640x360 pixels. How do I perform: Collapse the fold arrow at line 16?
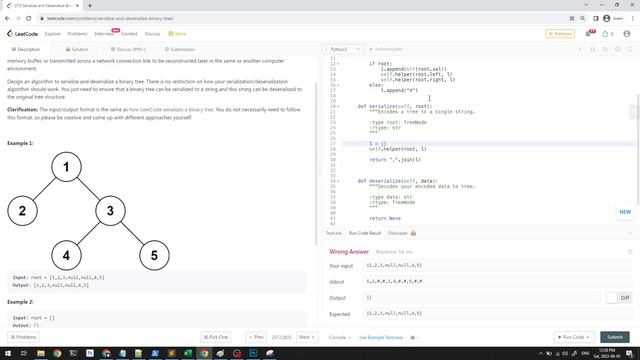[x=338, y=85]
